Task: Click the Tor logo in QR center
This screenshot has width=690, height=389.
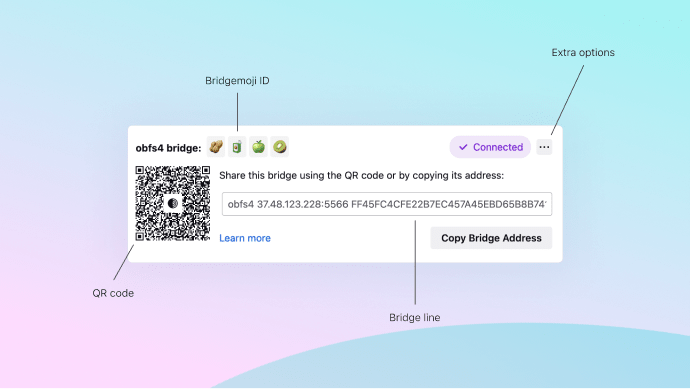Action: pyautogui.click(x=172, y=203)
